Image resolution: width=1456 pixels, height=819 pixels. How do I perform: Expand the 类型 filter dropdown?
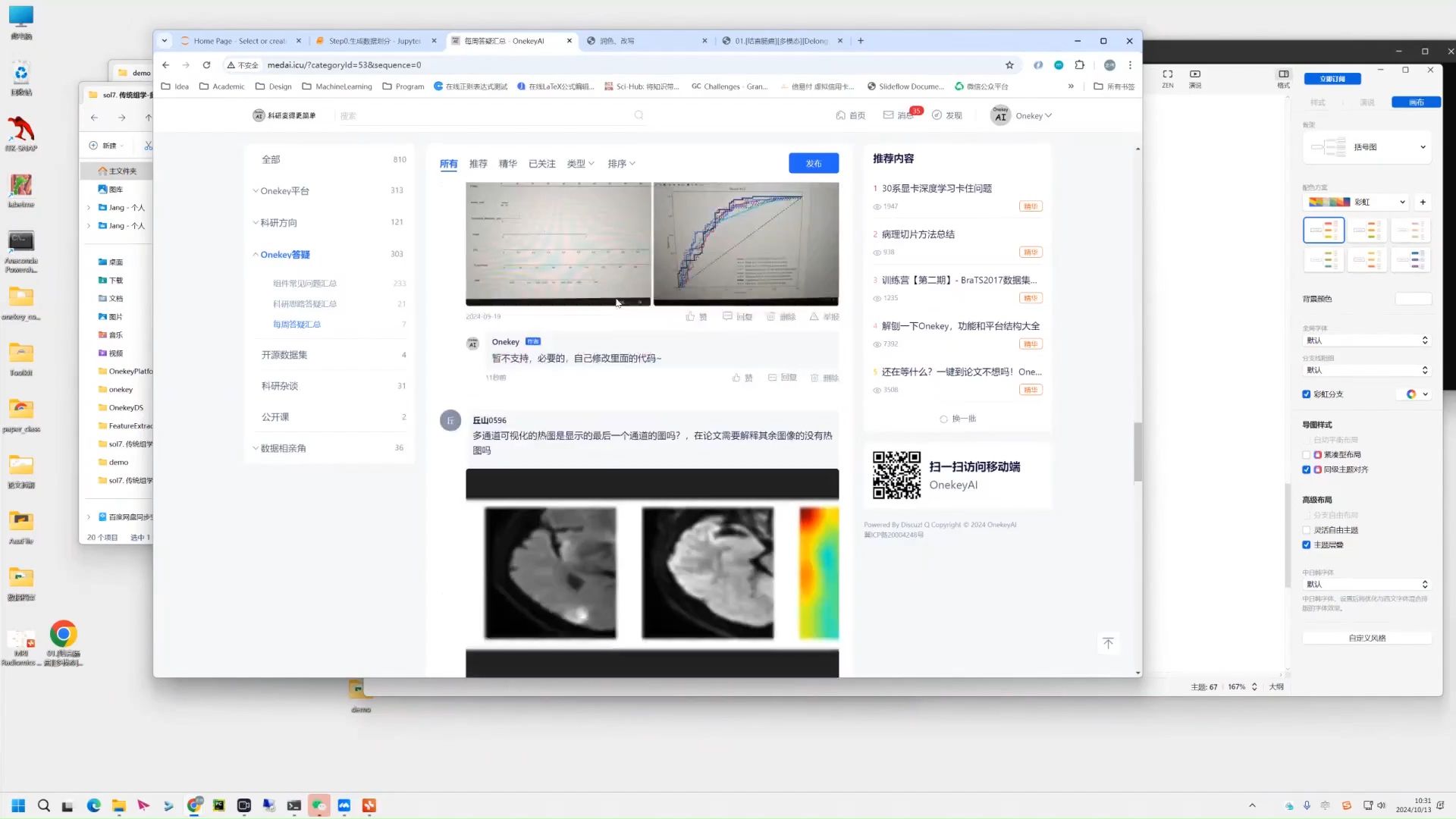point(580,164)
